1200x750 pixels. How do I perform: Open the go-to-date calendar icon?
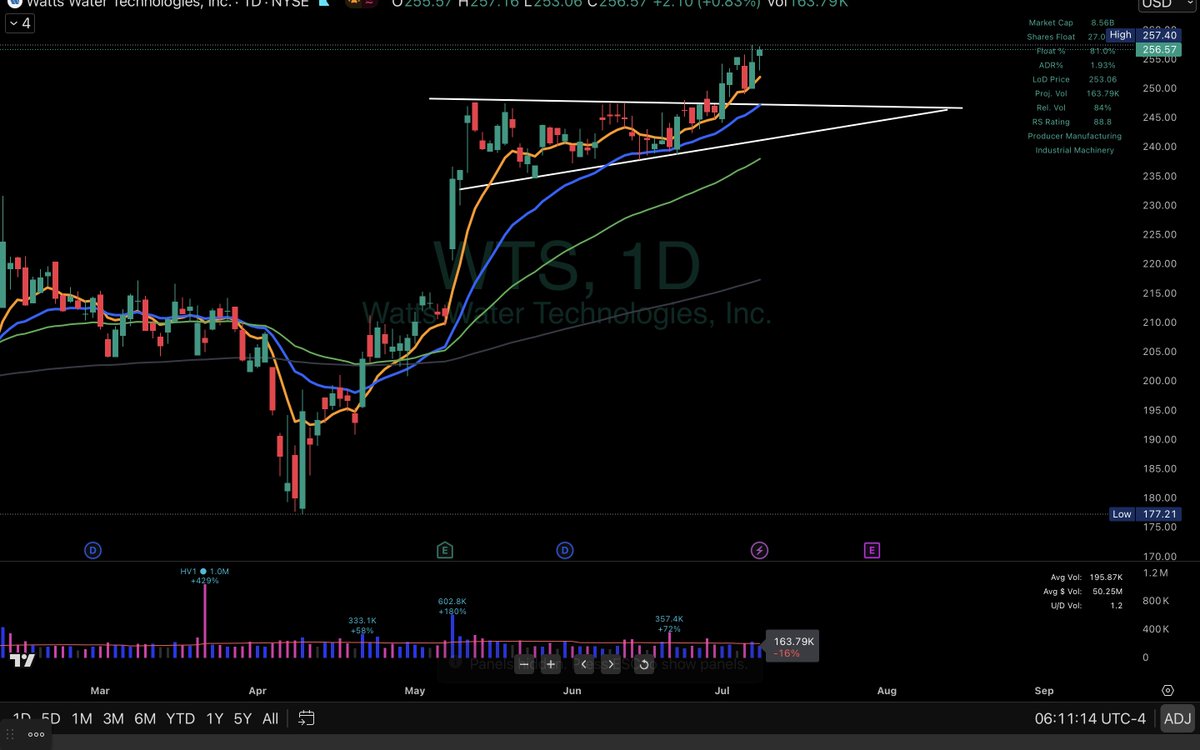pyautogui.click(x=307, y=718)
